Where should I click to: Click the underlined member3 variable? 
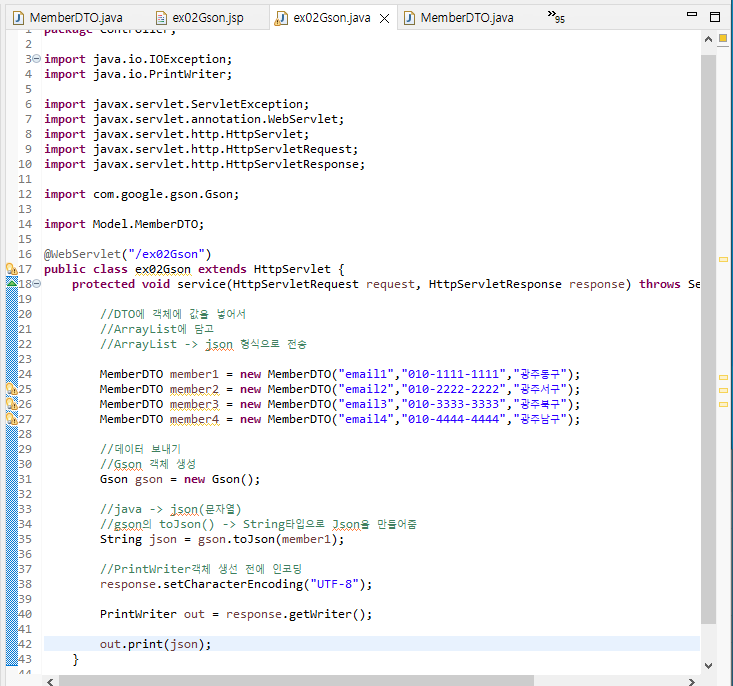coord(194,404)
